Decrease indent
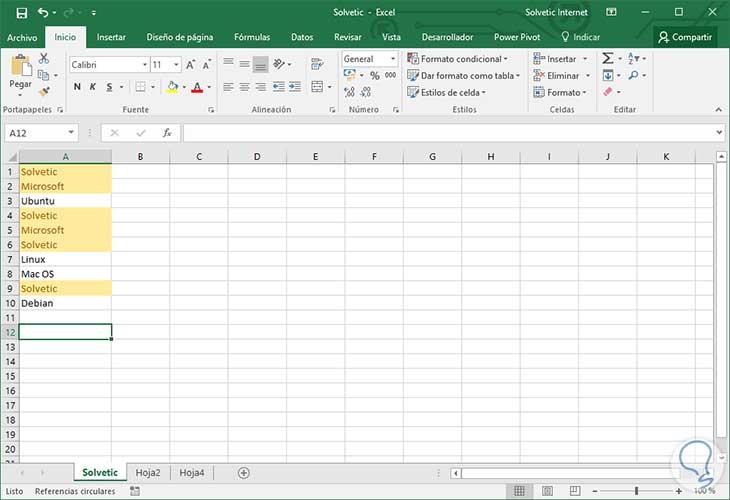The image size is (730, 500). [279, 87]
